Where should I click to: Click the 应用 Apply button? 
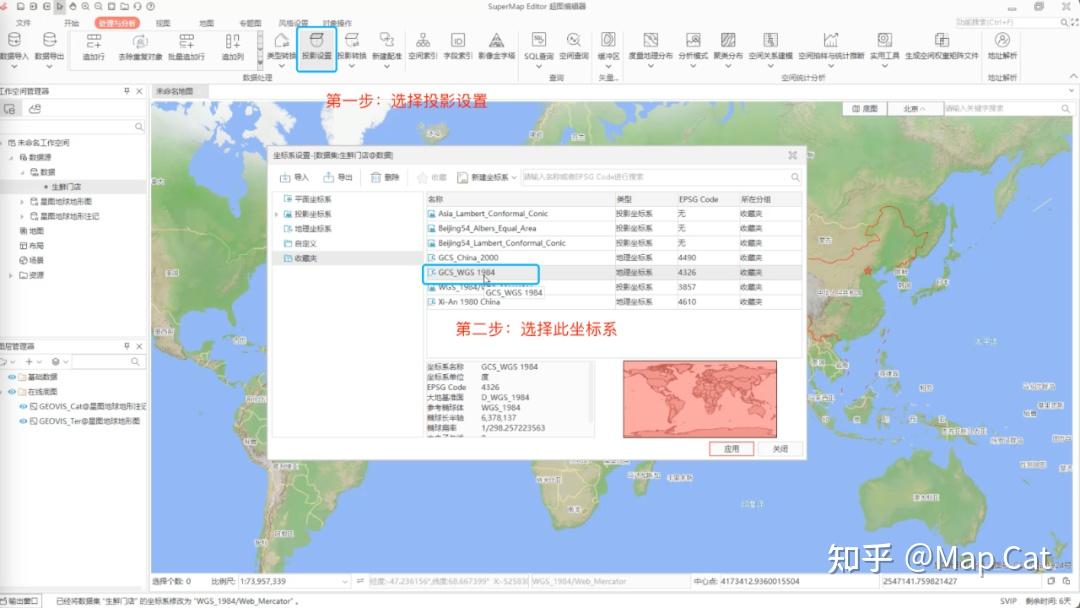(733, 448)
